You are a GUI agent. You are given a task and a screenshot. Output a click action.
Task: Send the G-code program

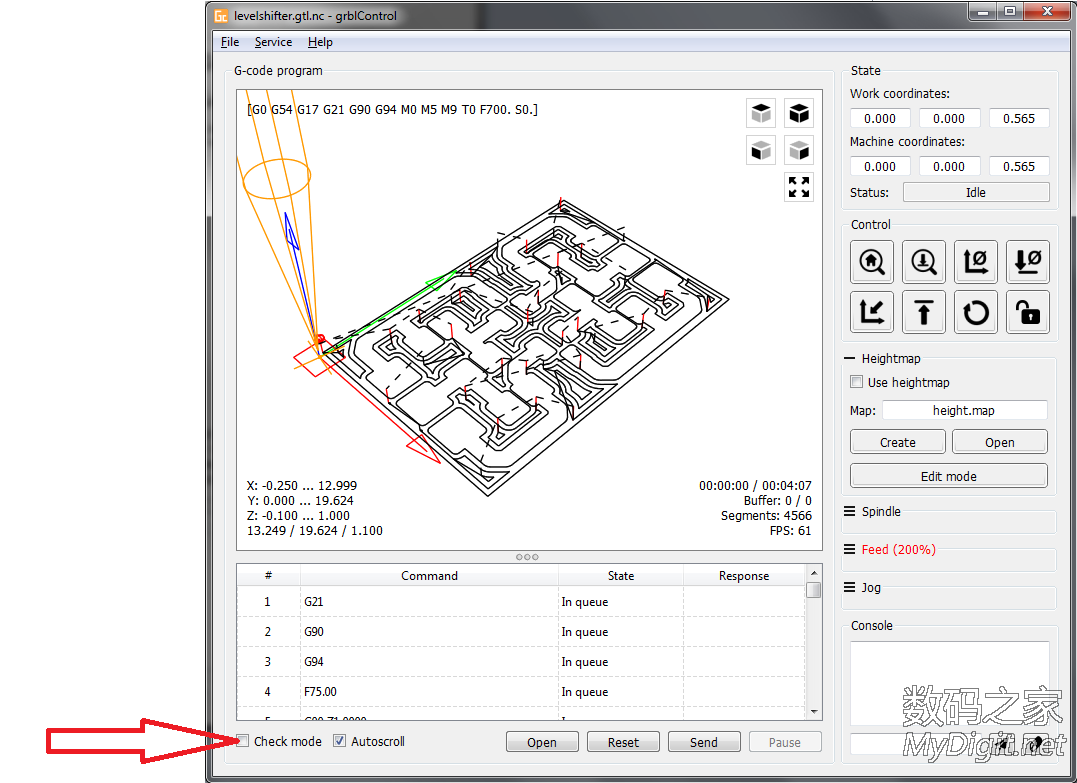pyautogui.click(x=704, y=742)
